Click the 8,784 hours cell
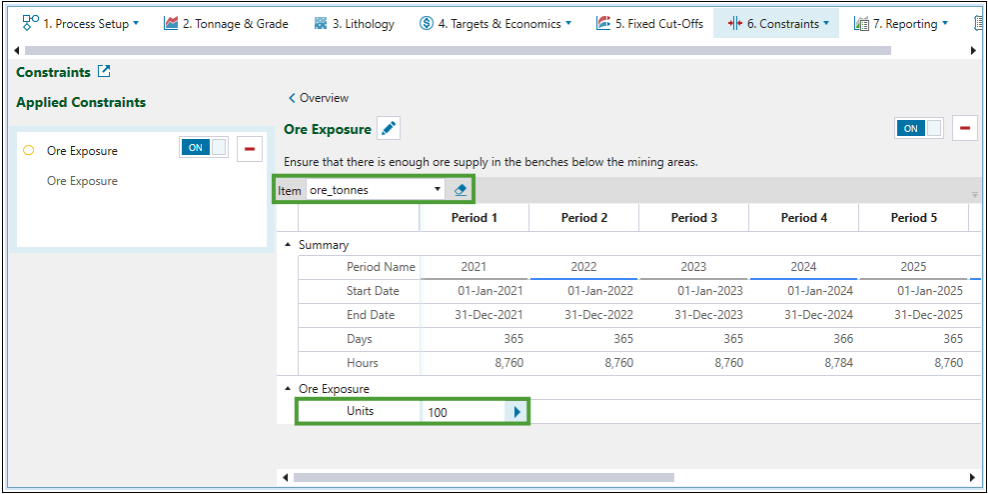The image size is (988, 494). (x=803, y=363)
